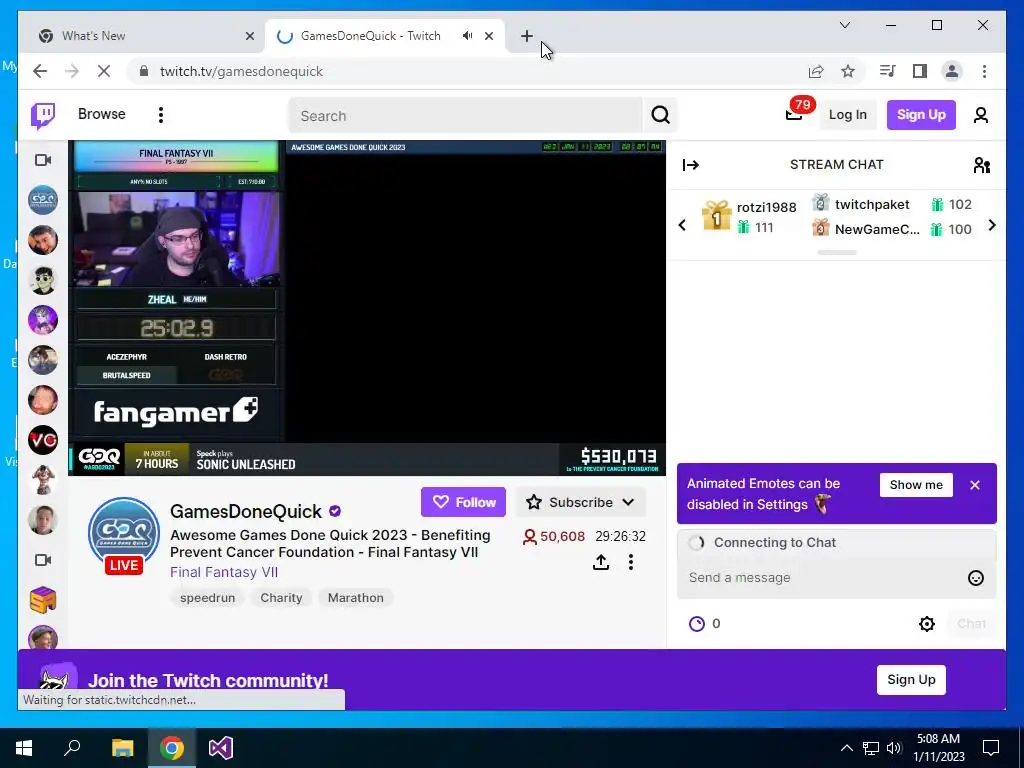Open chat settings gear
This screenshot has width=1024, height=768.
927,624
